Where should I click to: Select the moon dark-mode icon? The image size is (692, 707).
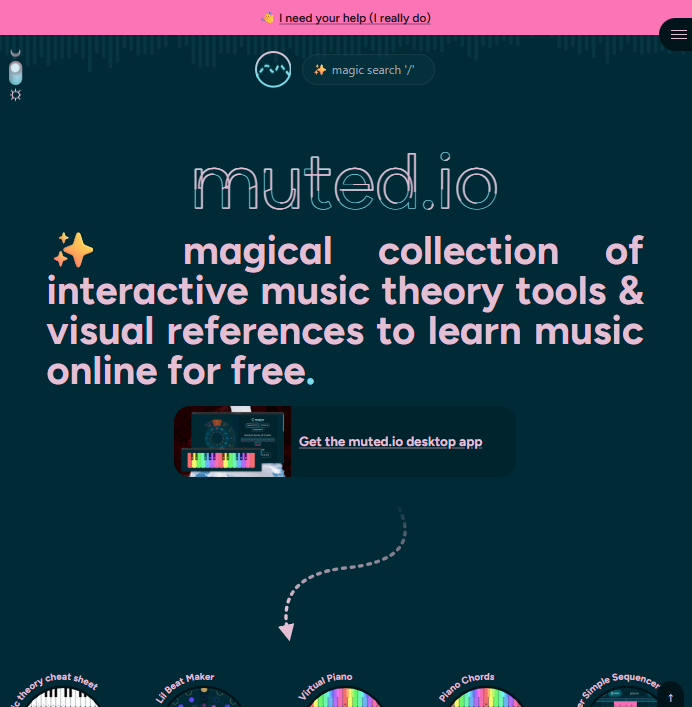[16, 53]
